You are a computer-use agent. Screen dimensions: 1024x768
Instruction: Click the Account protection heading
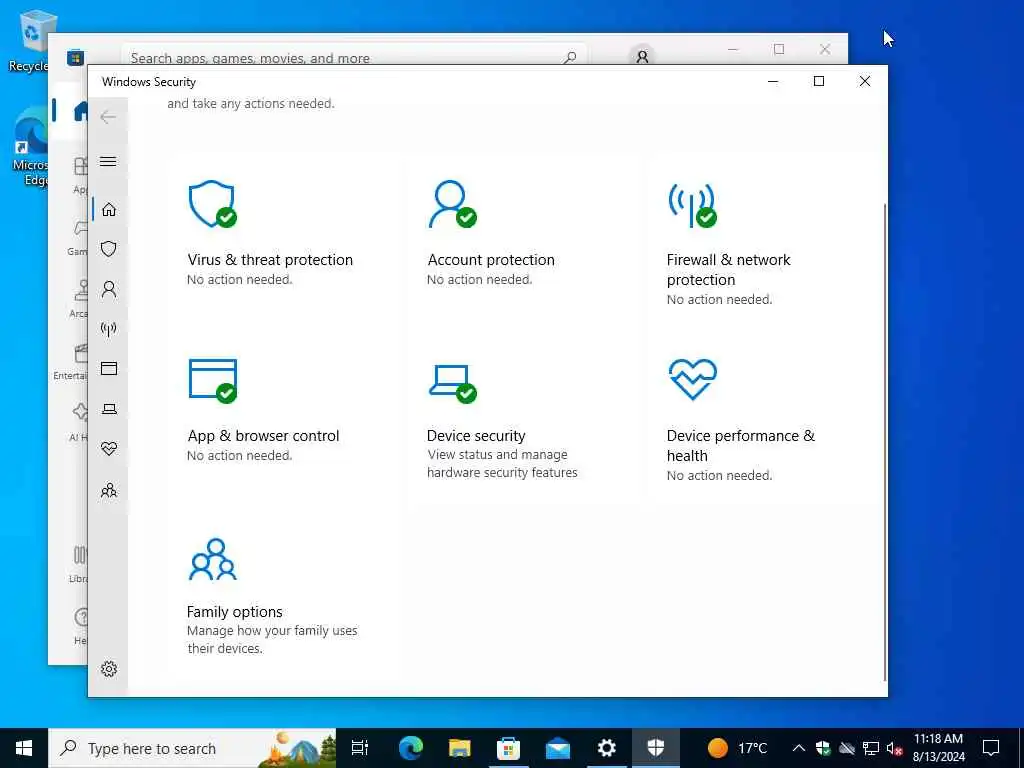click(x=490, y=260)
